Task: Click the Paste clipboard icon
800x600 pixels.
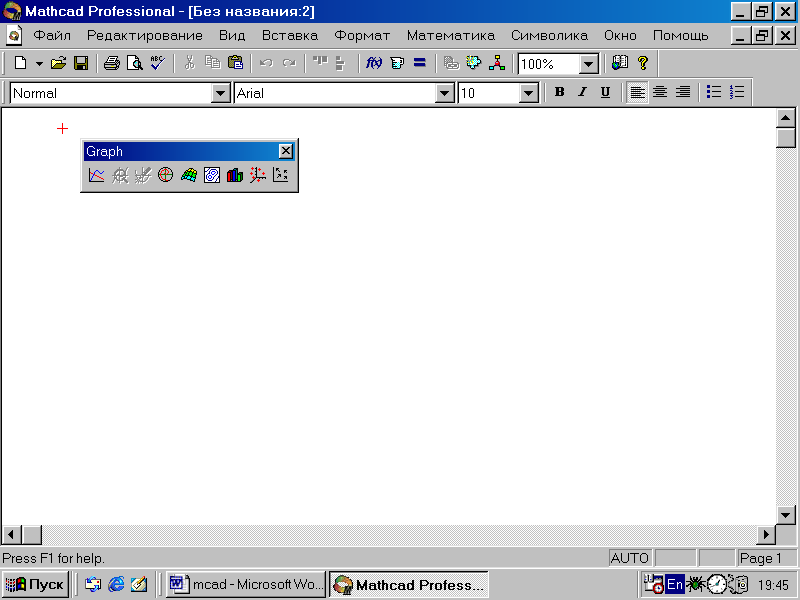Action: point(235,63)
